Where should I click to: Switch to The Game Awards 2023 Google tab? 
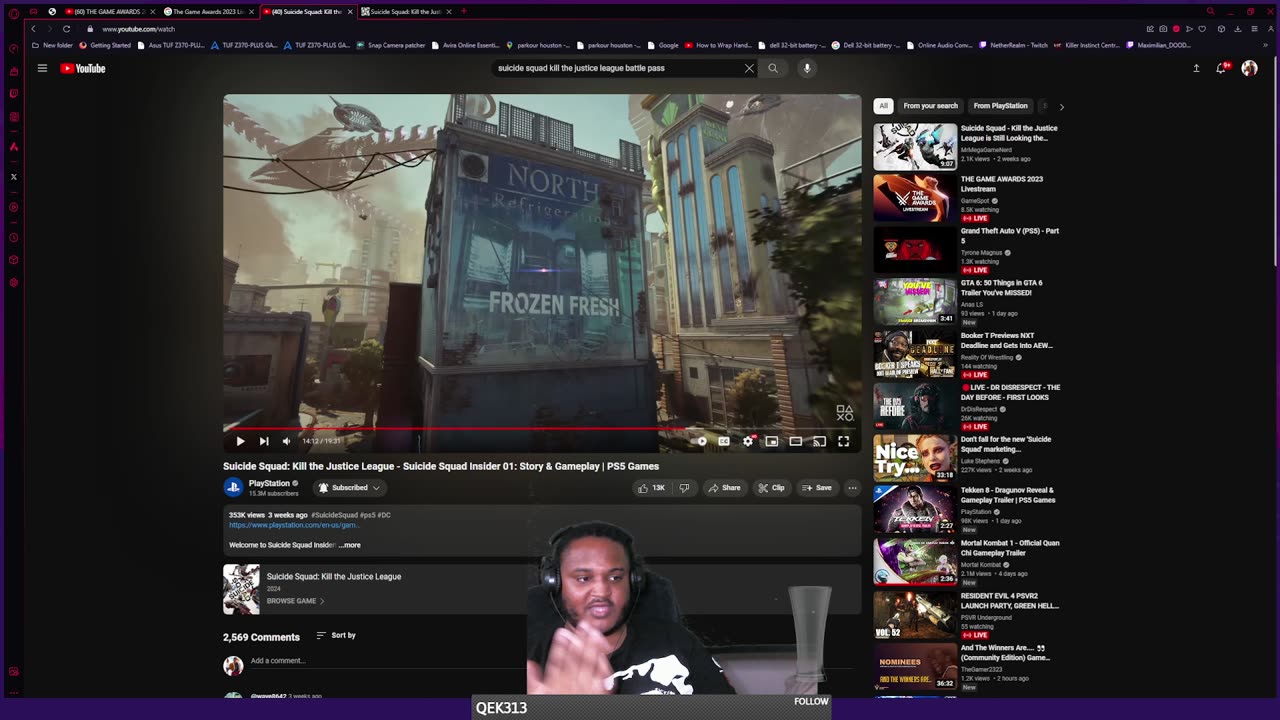click(x=208, y=11)
